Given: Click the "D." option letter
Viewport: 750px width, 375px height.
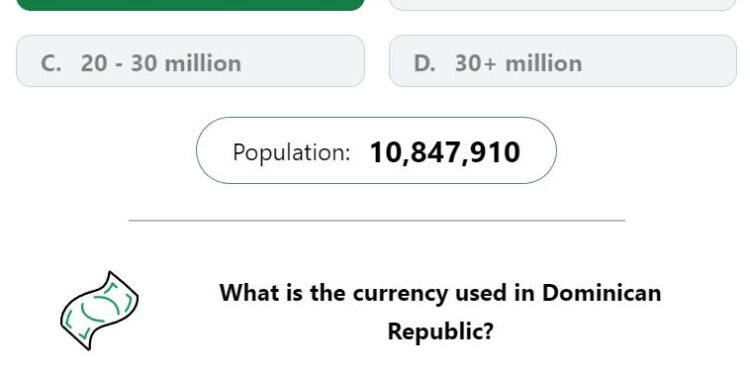Looking at the screenshot, I should [425, 63].
